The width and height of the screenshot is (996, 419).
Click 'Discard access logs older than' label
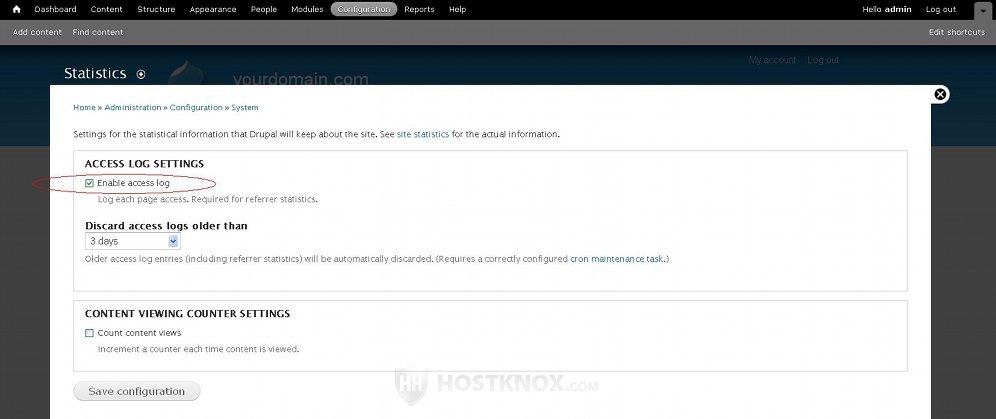[x=166, y=226]
